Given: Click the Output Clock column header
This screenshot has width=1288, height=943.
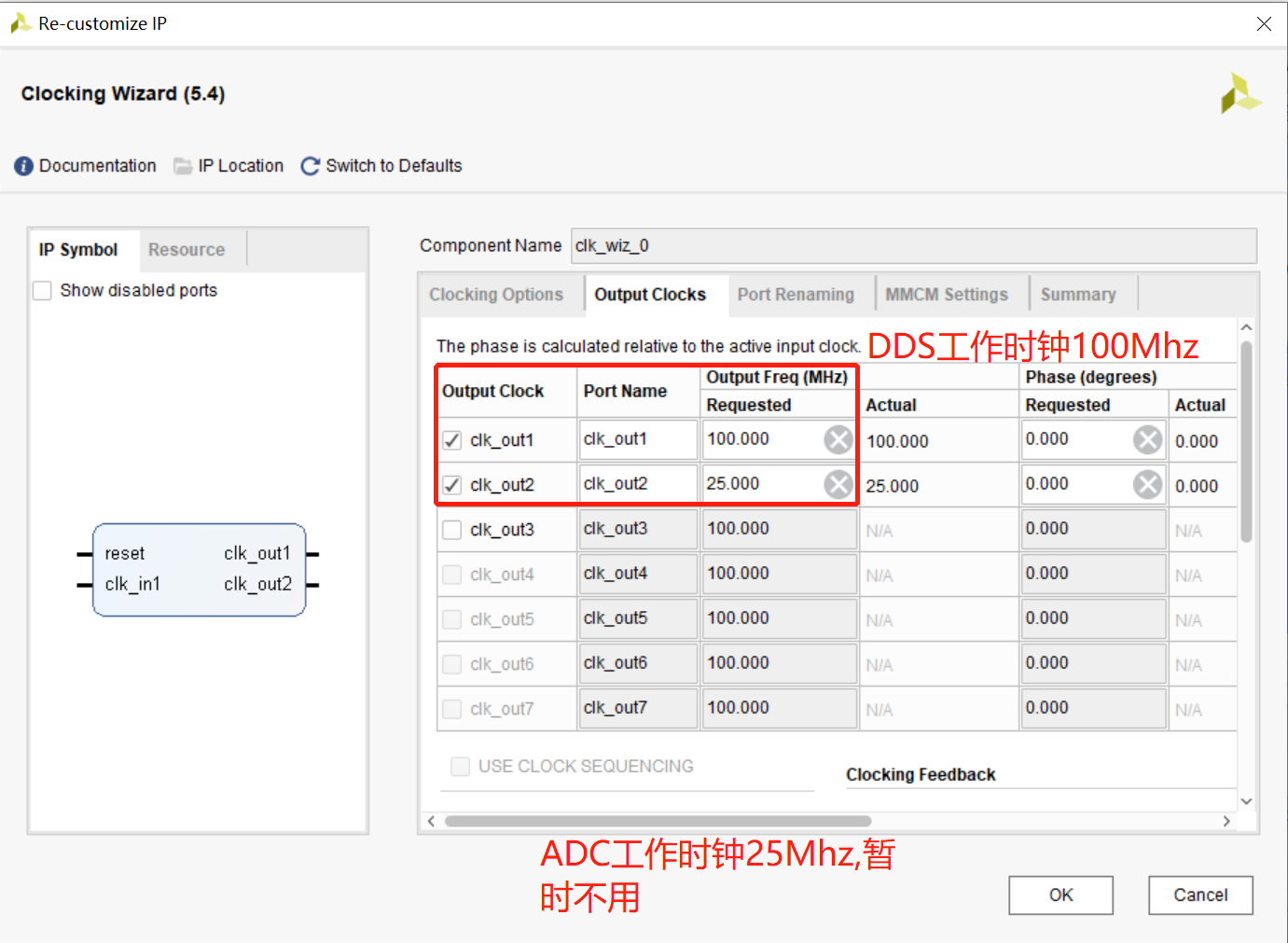Looking at the screenshot, I should click(493, 392).
